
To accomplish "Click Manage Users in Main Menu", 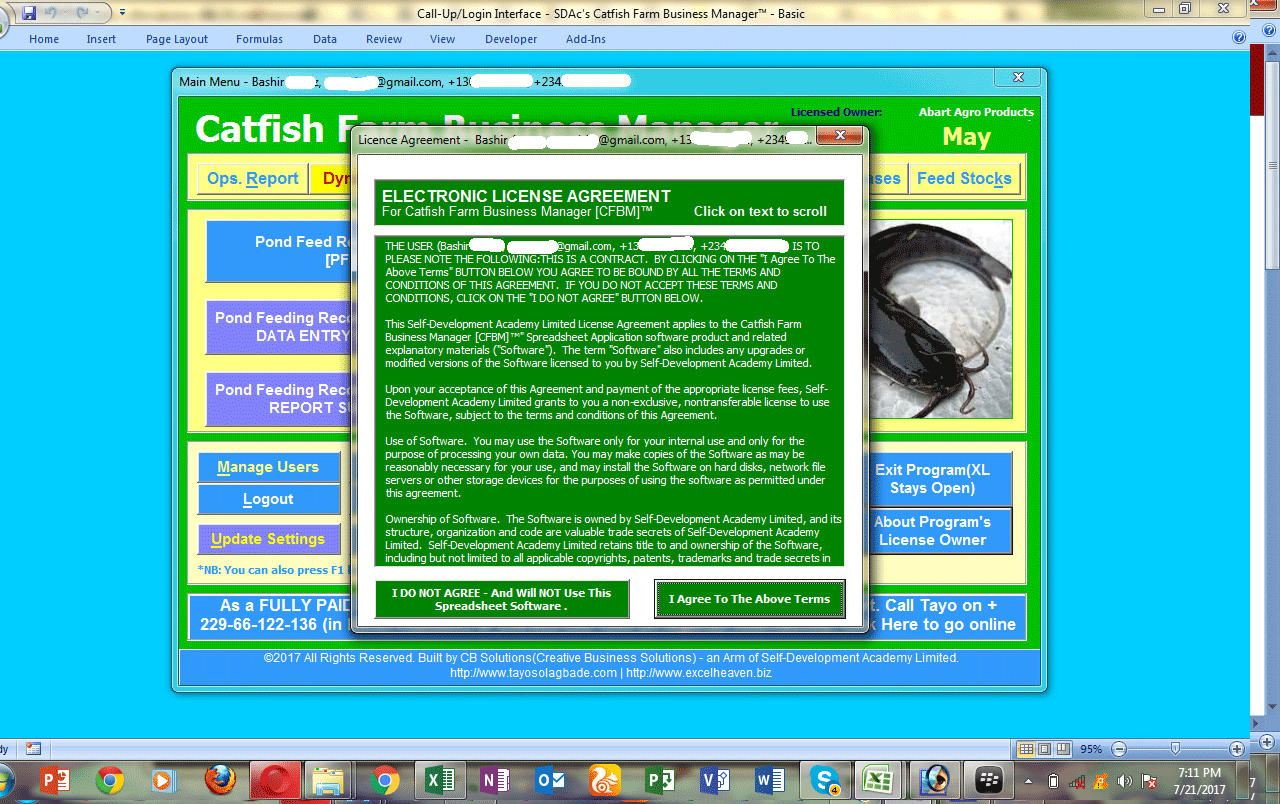I will (268, 467).
